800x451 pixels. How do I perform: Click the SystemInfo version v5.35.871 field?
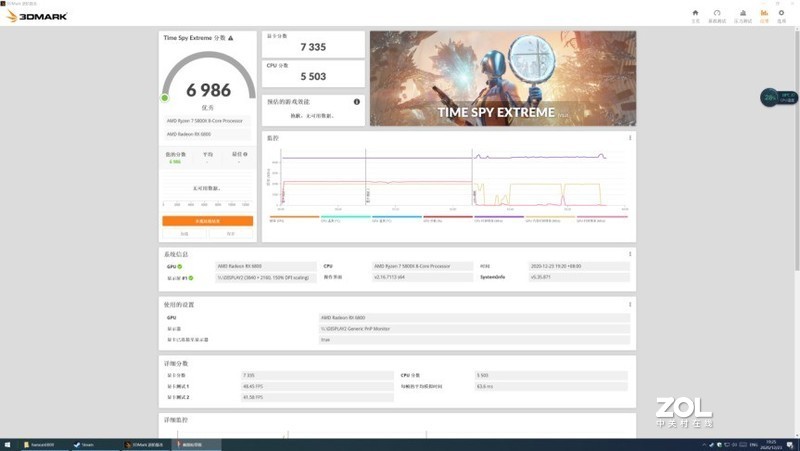tap(579, 277)
